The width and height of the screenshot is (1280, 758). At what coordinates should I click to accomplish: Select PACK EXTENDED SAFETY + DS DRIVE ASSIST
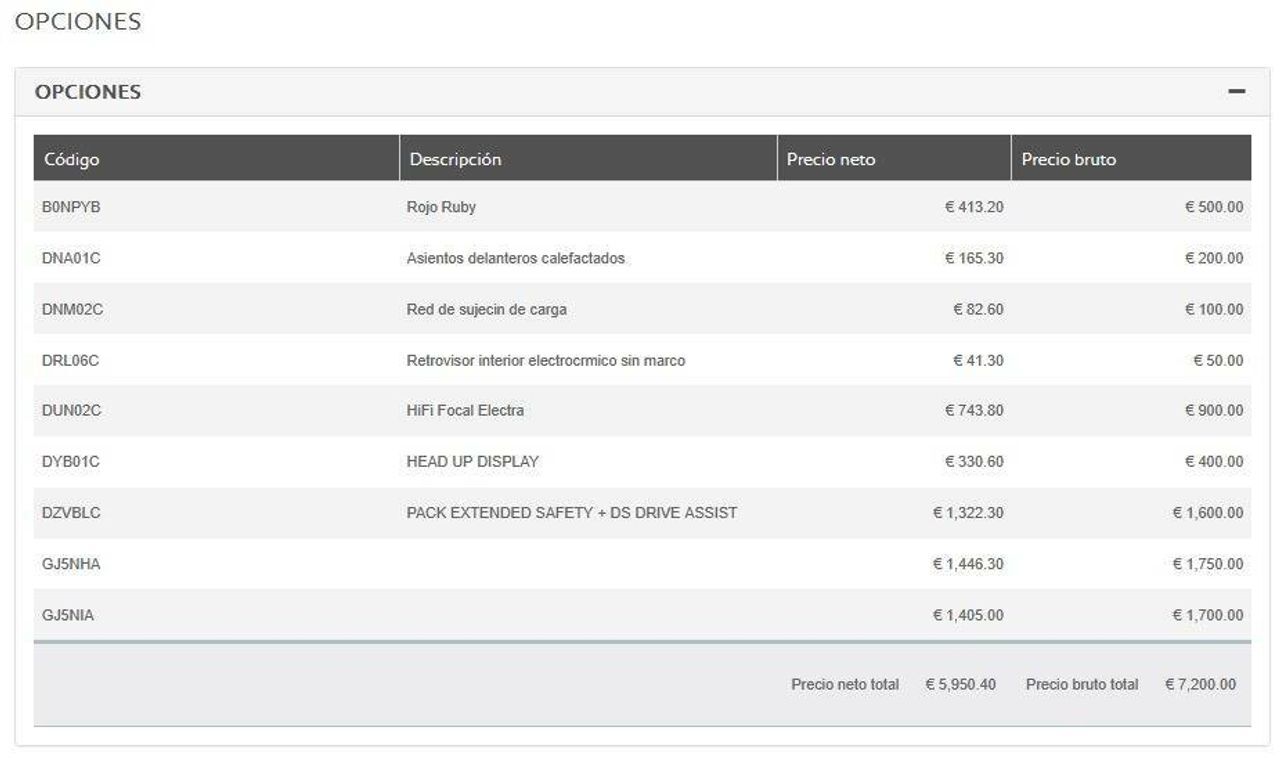(x=571, y=512)
